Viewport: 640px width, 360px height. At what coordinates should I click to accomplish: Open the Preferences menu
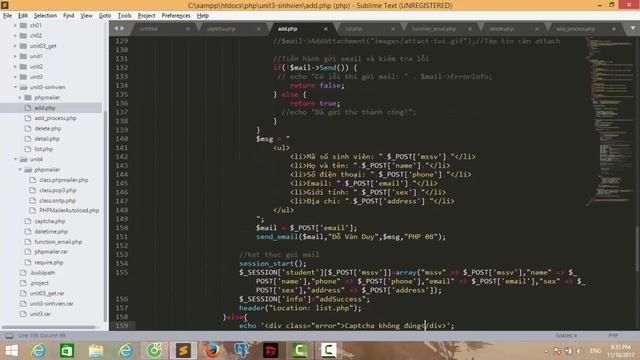(176, 16)
